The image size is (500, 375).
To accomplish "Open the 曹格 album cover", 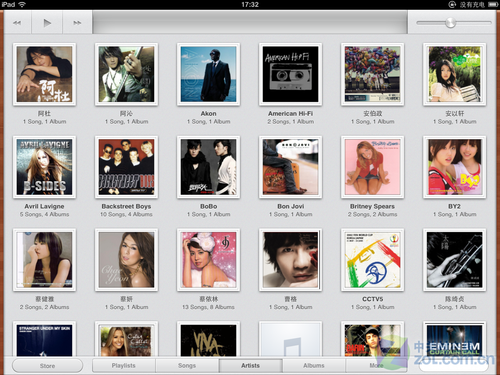I will click(x=290, y=260).
